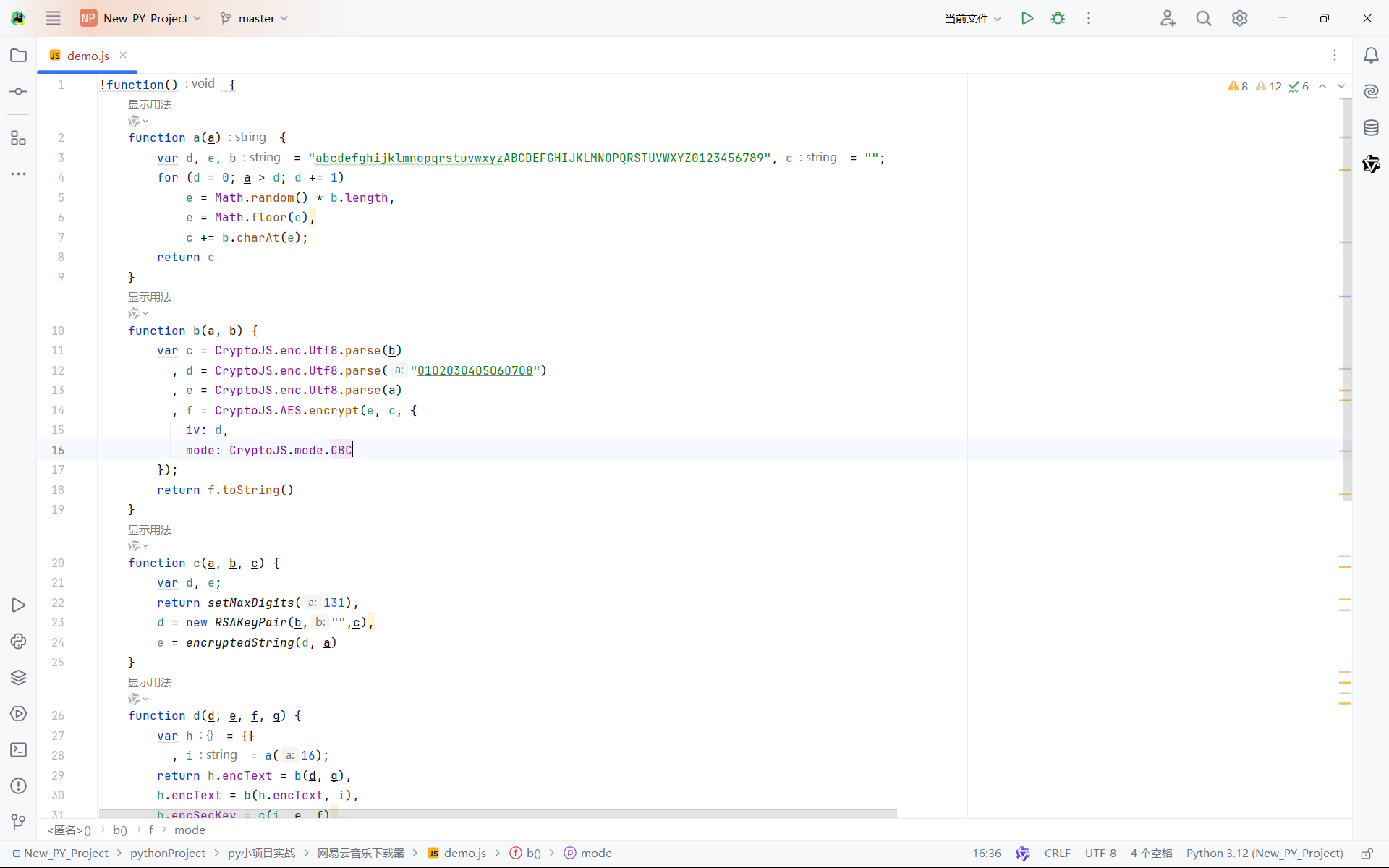The height and width of the screenshot is (868, 1389).
Task: Click the CRLF line separator widget
Action: click(x=1057, y=854)
